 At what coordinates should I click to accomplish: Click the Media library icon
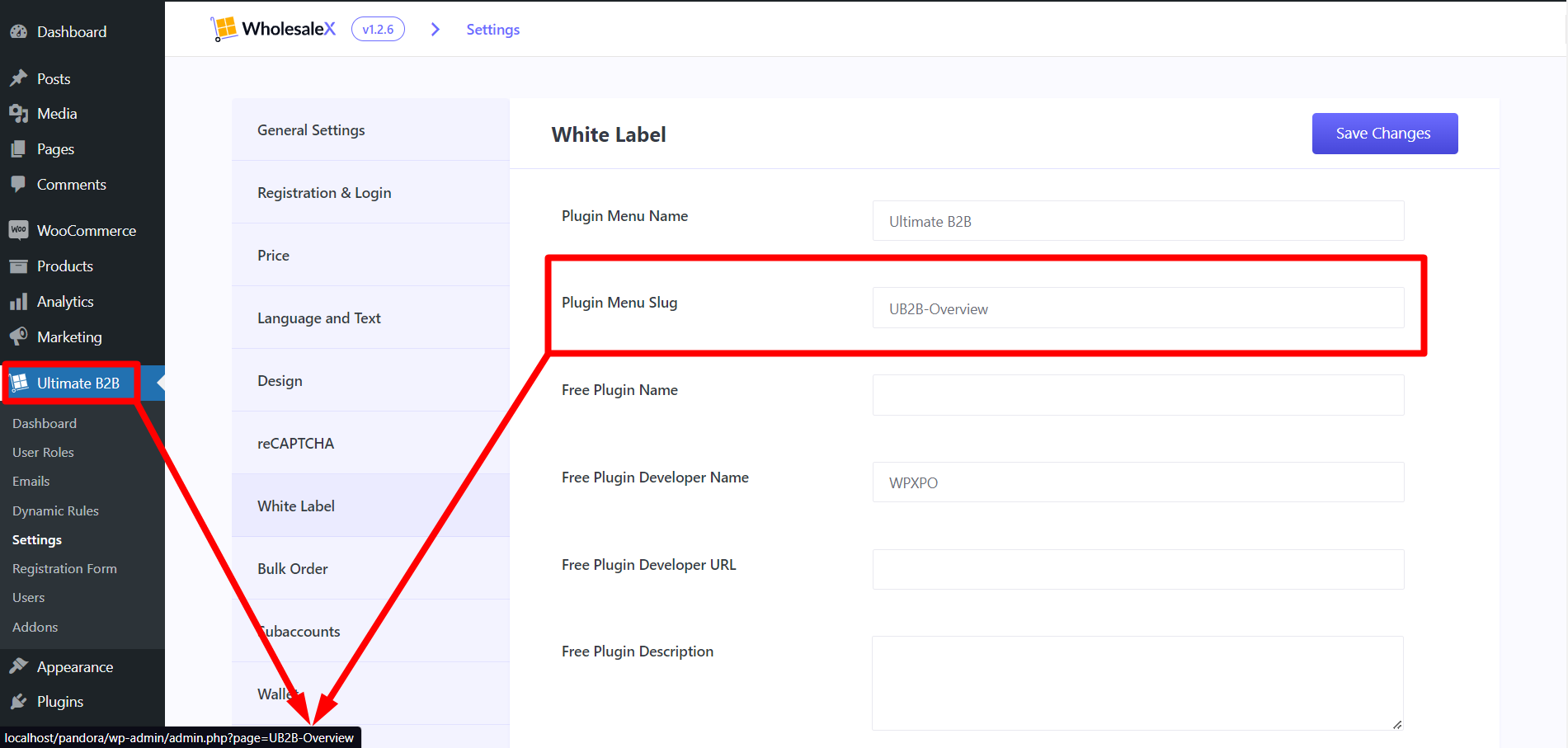(19, 114)
